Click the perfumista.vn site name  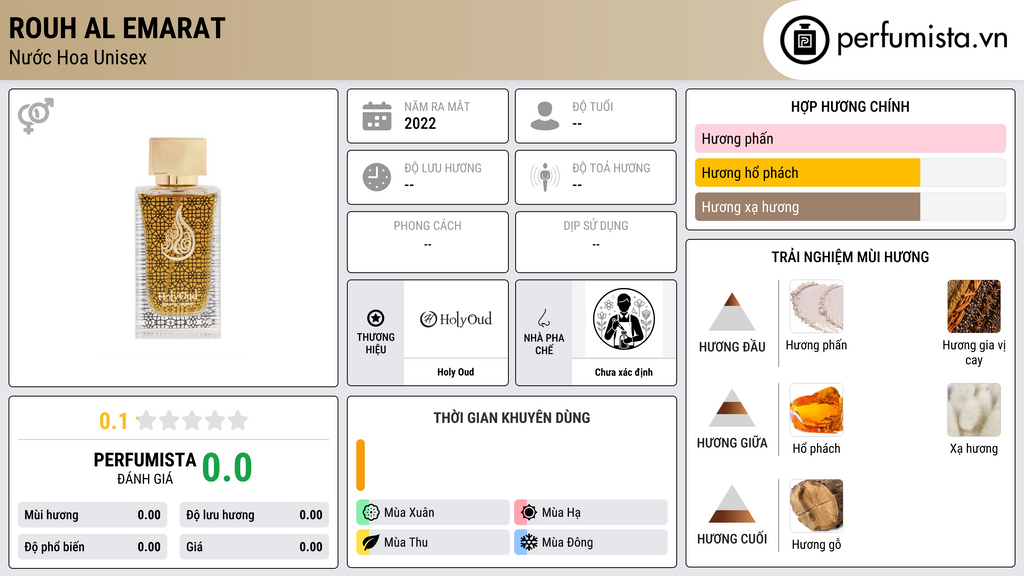click(922, 39)
